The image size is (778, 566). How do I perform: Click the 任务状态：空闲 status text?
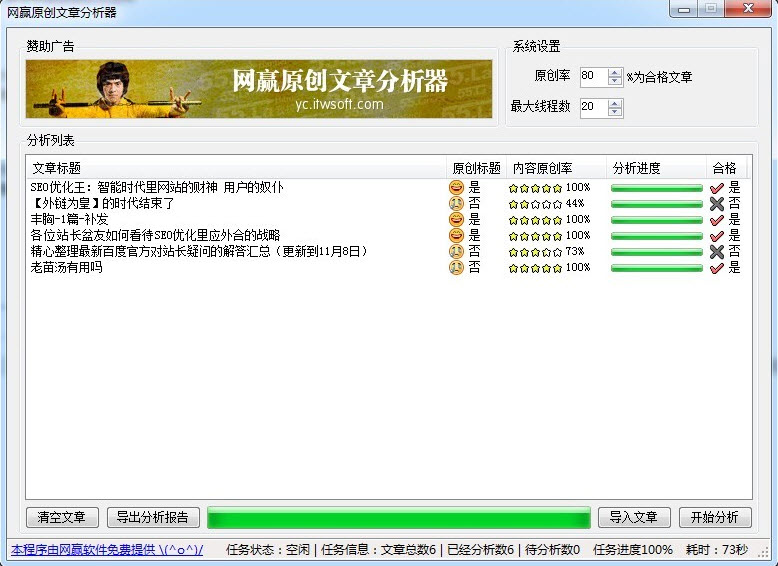268,550
